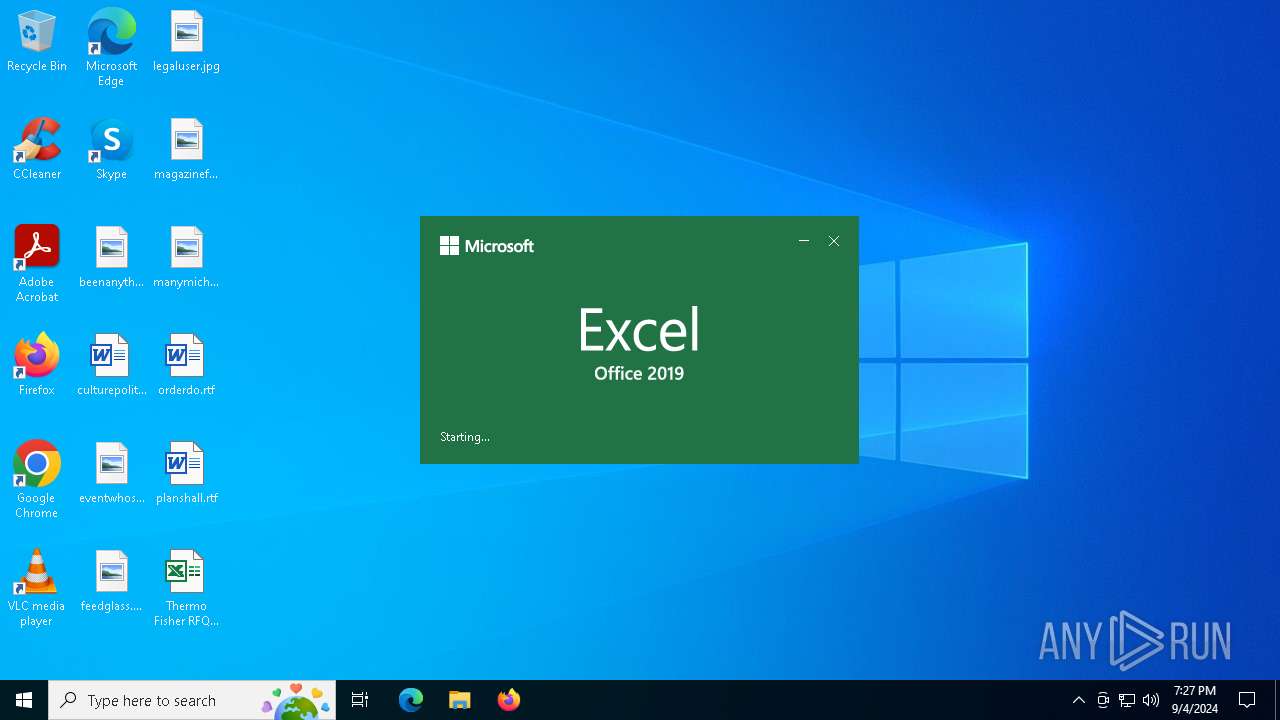
Task: Open network status tray icon
Action: tap(1127, 700)
